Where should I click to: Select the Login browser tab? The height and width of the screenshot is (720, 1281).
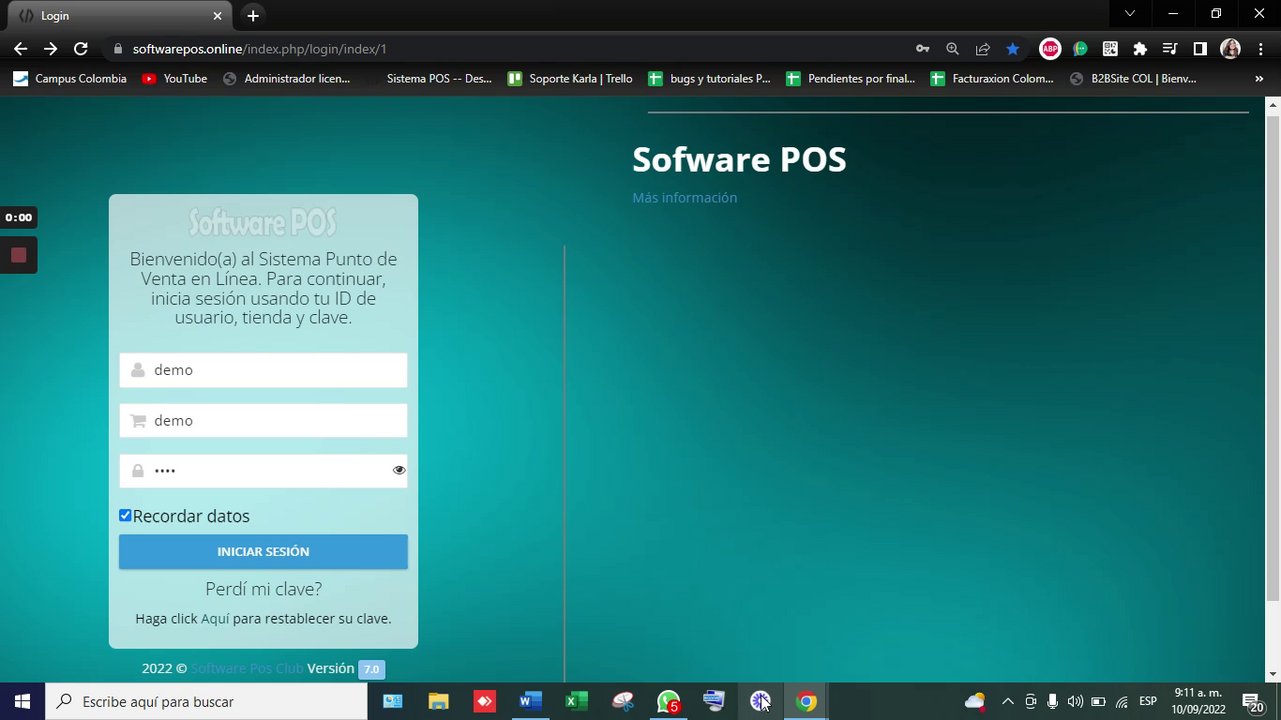120,16
